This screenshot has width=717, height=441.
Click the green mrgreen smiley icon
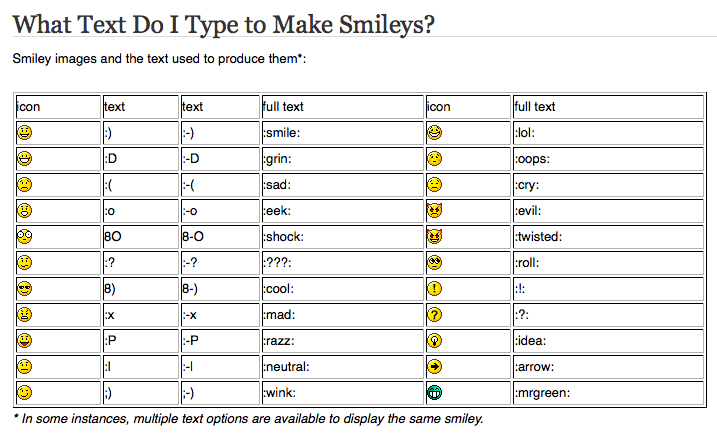434,393
